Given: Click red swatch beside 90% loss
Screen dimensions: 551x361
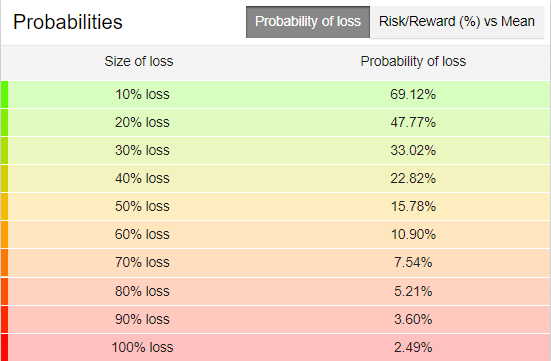Looking at the screenshot, I should point(5,320).
